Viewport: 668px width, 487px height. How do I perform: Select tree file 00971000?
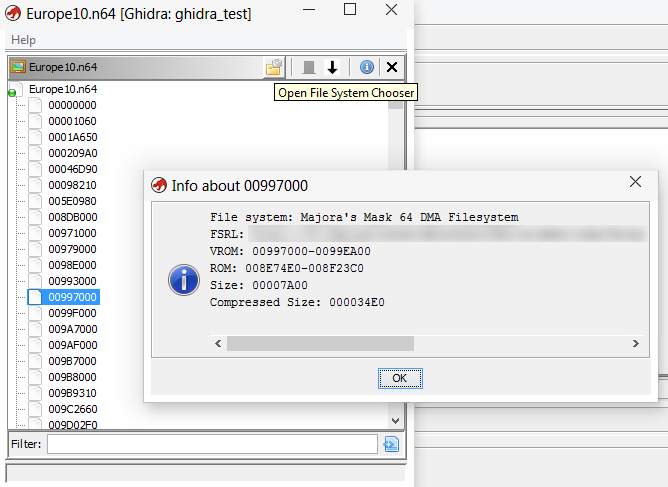72,233
